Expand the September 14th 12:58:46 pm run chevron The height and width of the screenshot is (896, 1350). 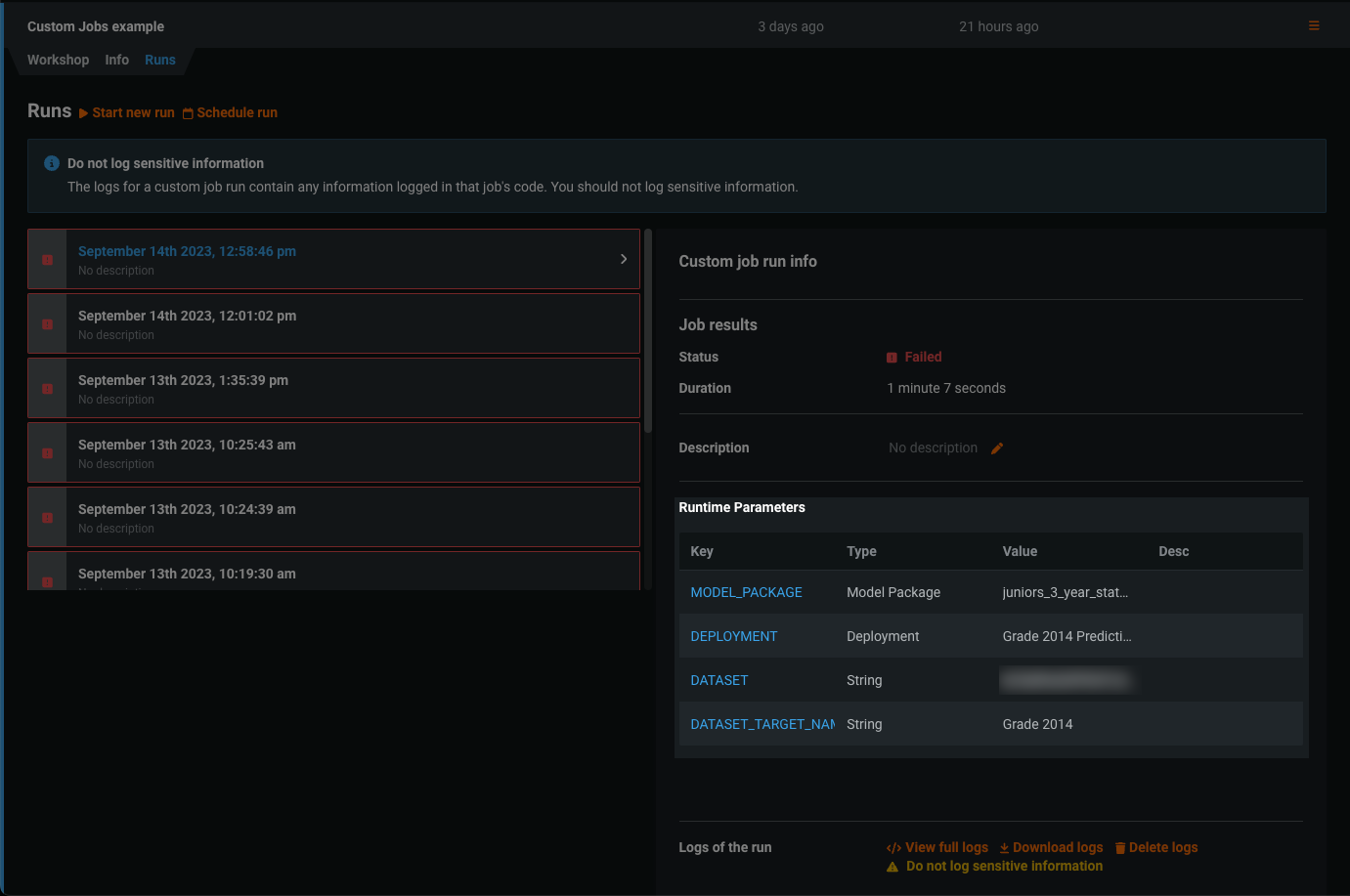click(624, 259)
